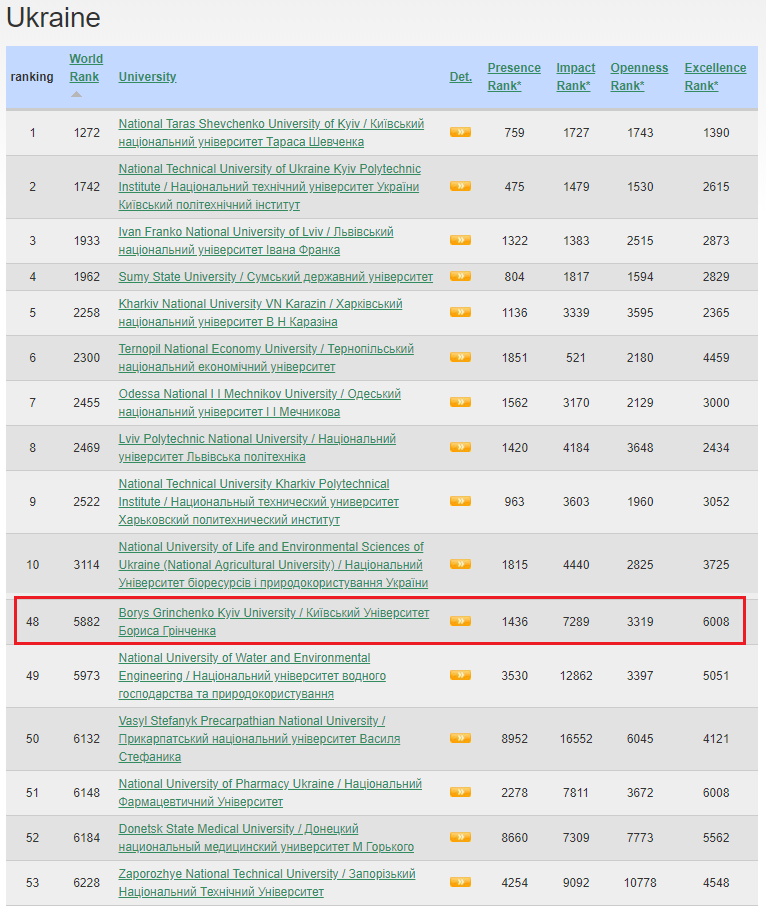
Task: Open details icon for Kyiv Polytechnic Institute row
Action: pos(460,186)
